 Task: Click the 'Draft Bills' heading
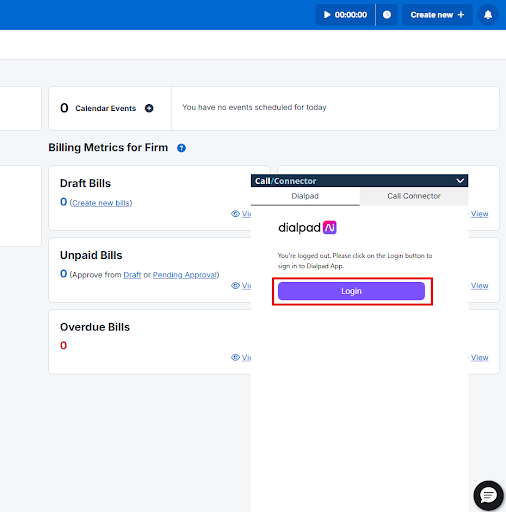click(x=85, y=183)
